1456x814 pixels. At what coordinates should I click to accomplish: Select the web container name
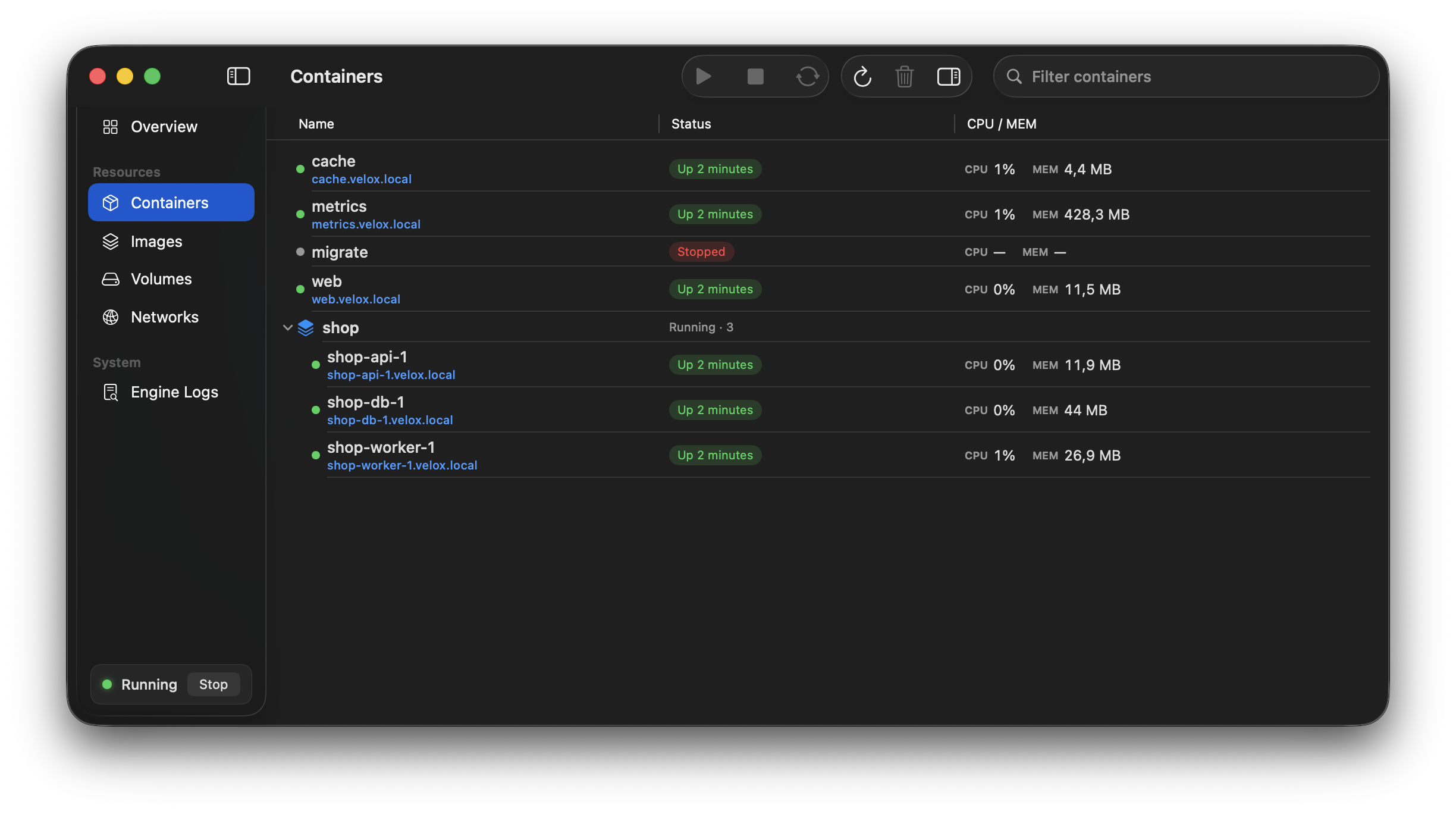(327, 281)
